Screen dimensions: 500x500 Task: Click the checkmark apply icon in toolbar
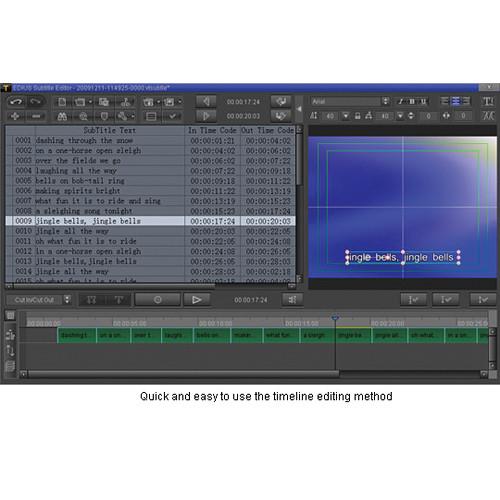(173, 116)
